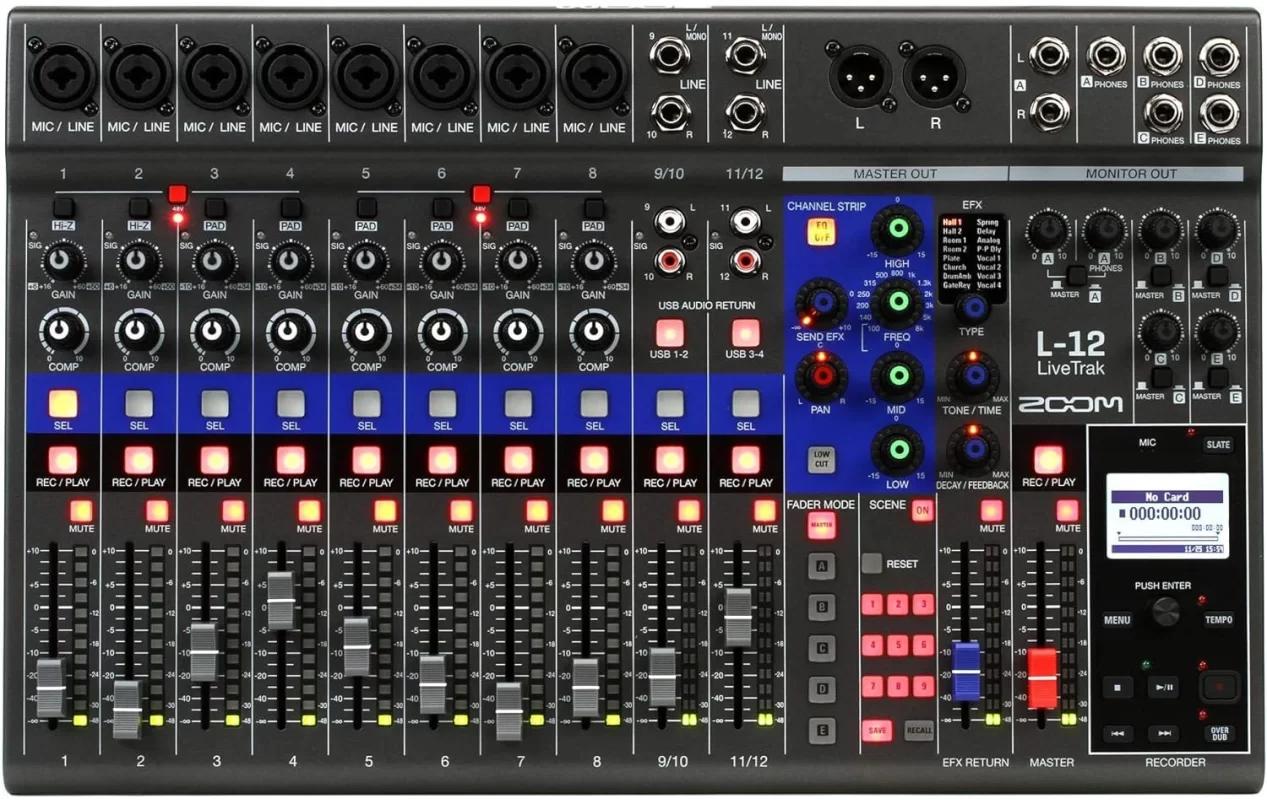Click the channel 1 MIC/LINE combo jack

click(63, 77)
